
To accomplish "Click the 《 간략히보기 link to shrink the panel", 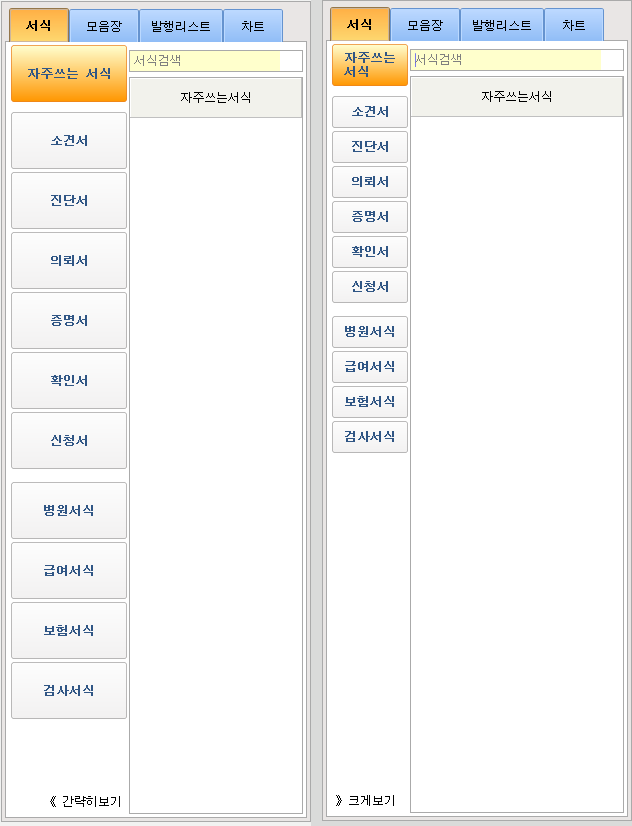I will point(85,801).
